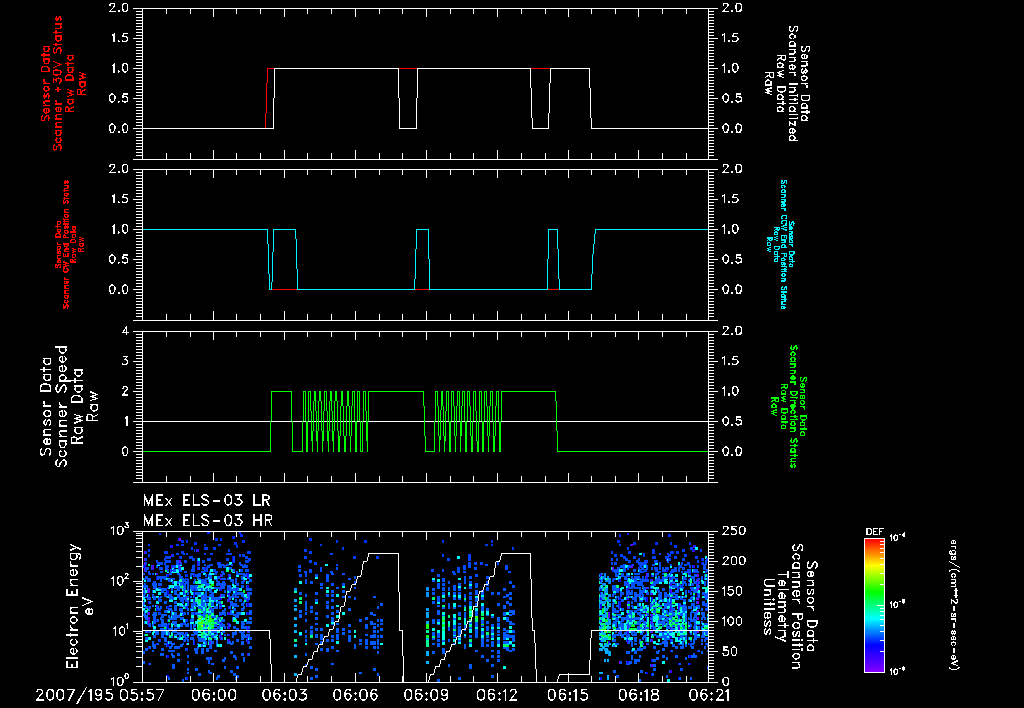Select the 10^1 tick on Electron Energy axis
This screenshot has height=708, width=1024.
(x=120, y=631)
